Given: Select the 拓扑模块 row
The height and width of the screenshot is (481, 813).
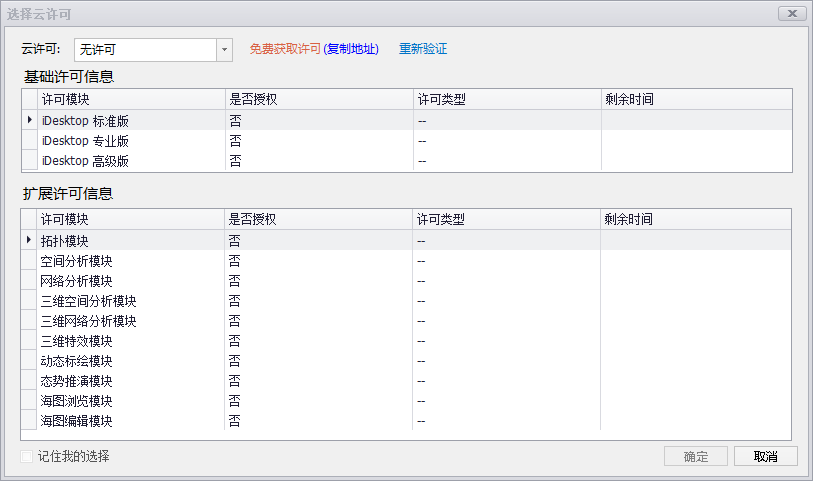Looking at the screenshot, I should point(406,240).
